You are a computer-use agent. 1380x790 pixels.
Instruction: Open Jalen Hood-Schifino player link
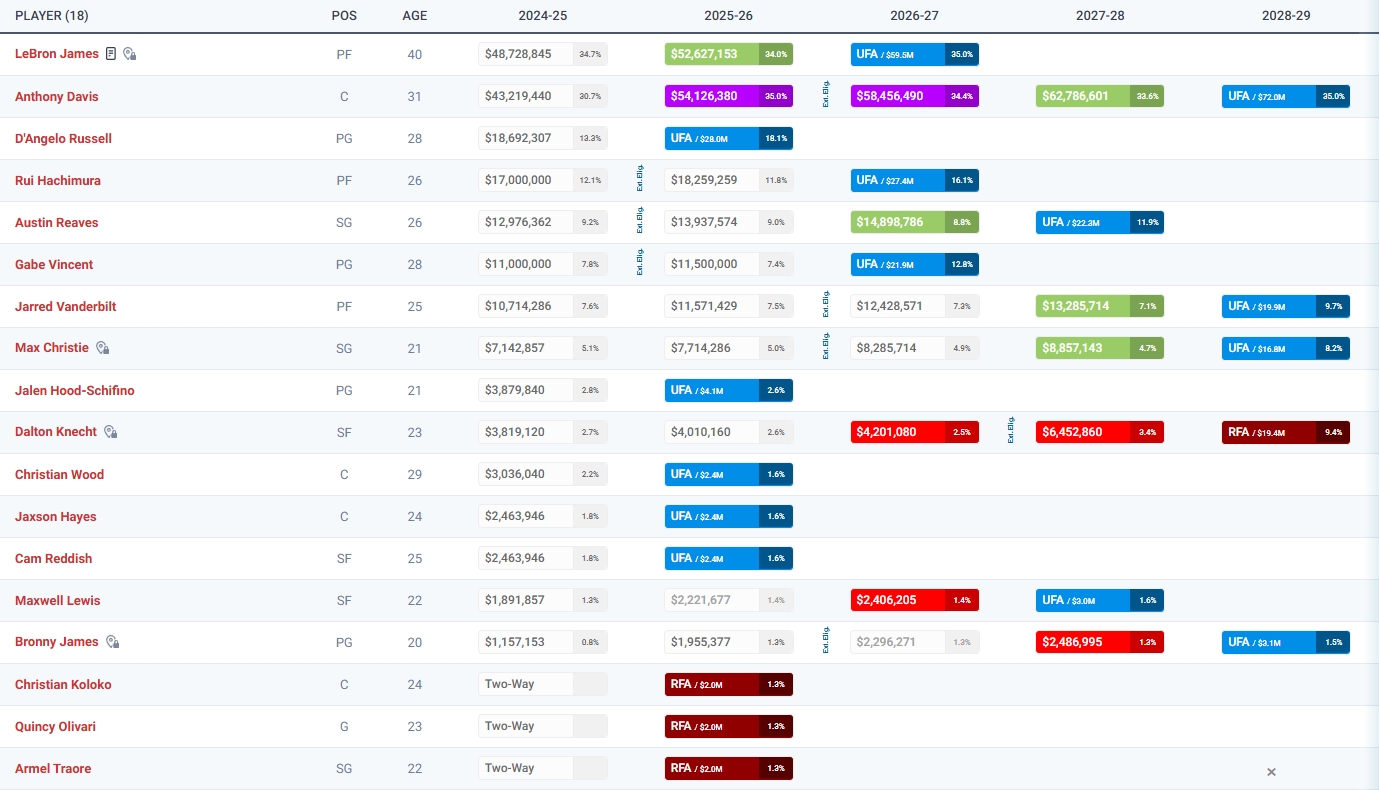pyautogui.click(x=75, y=391)
